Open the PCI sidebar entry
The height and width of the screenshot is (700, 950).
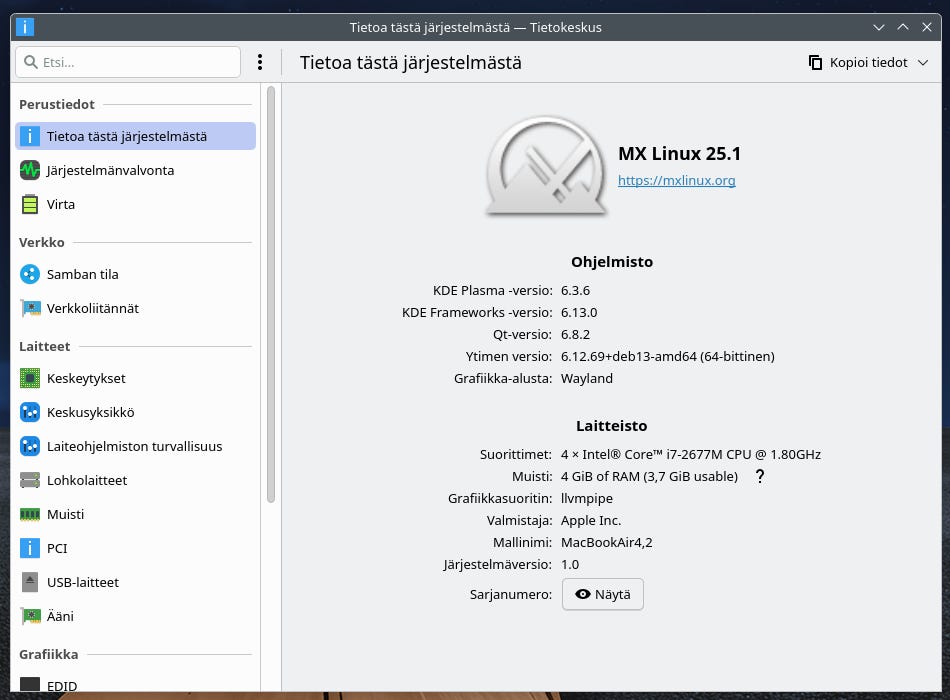coord(57,548)
